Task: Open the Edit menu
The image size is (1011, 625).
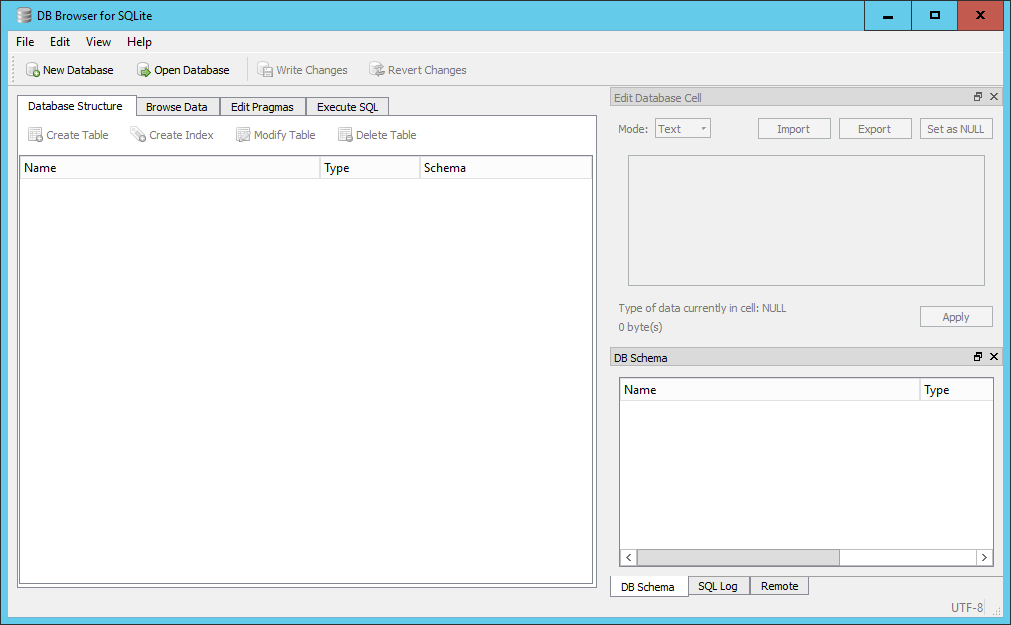Action: [60, 42]
